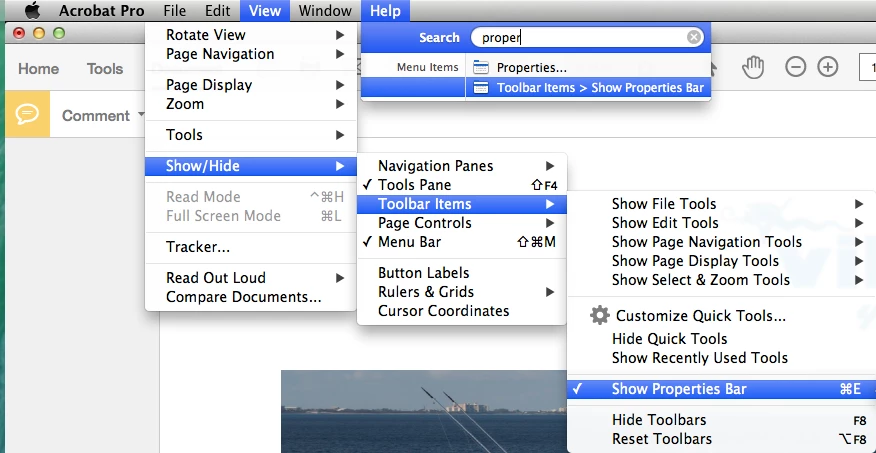
Task: Open the Edit menu
Action: pos(217,11)
